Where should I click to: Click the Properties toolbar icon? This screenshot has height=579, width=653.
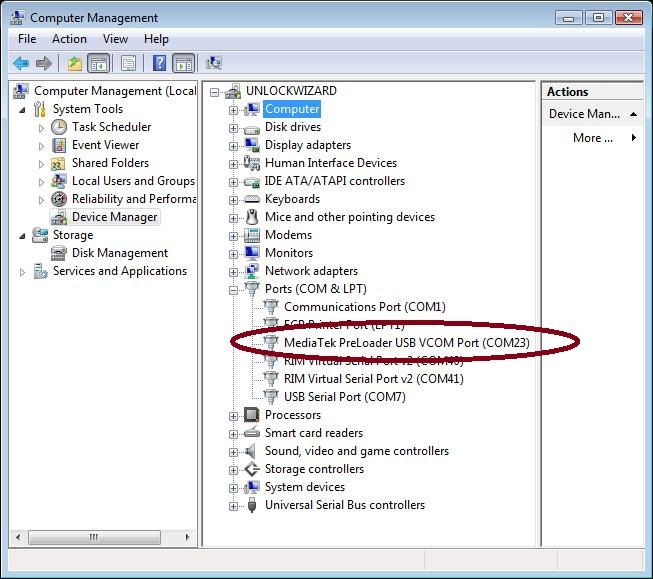point(128,63)
